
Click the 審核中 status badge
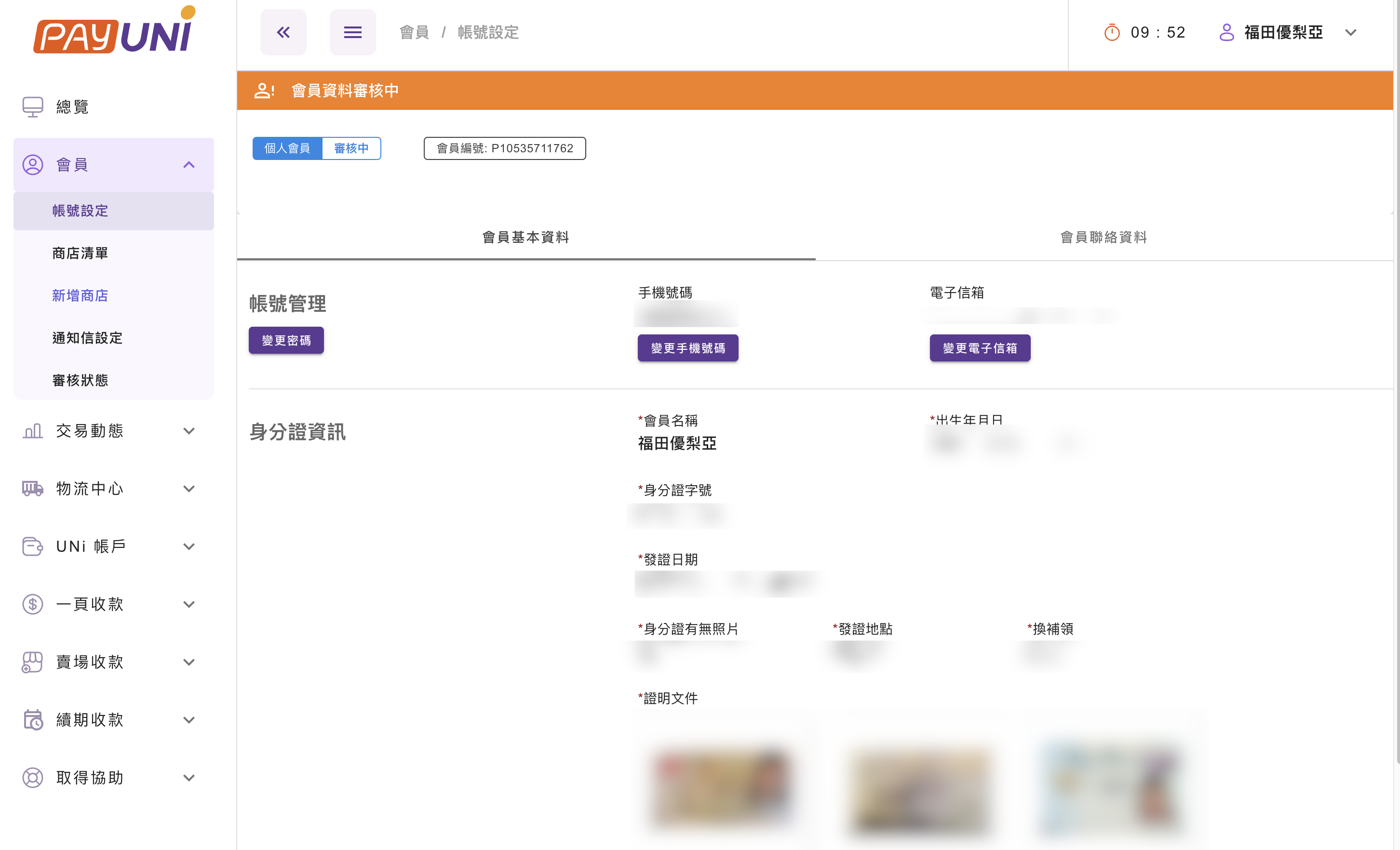click(351, 148)
